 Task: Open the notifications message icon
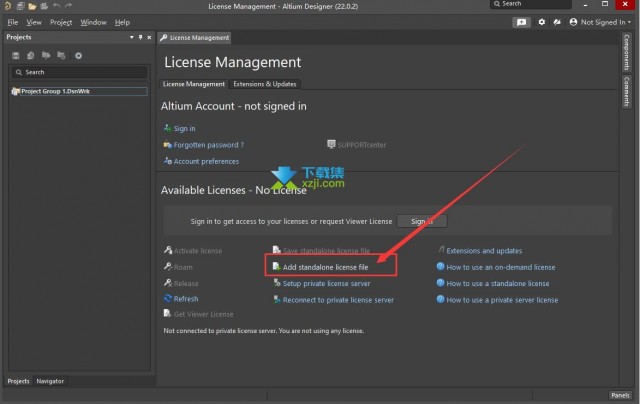tap(521, 22)
